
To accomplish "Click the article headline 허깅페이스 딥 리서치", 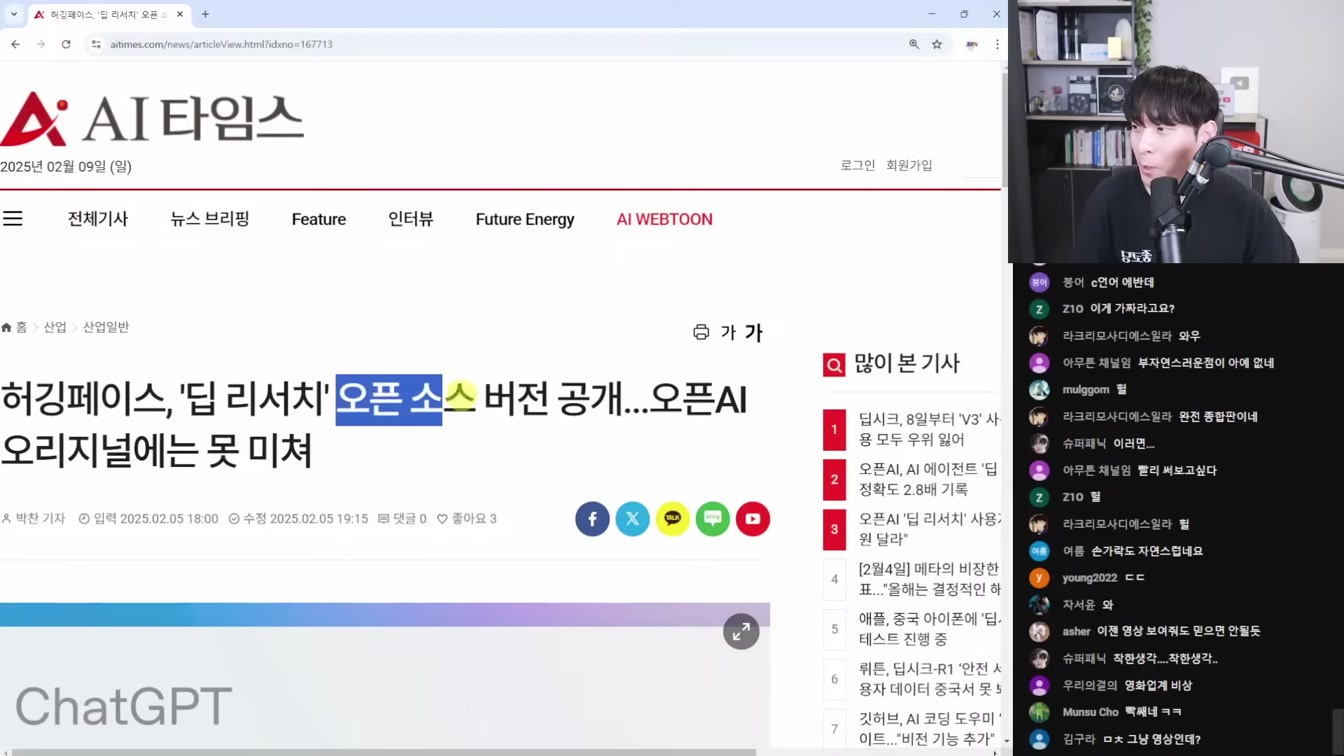I will coord(374,424).
